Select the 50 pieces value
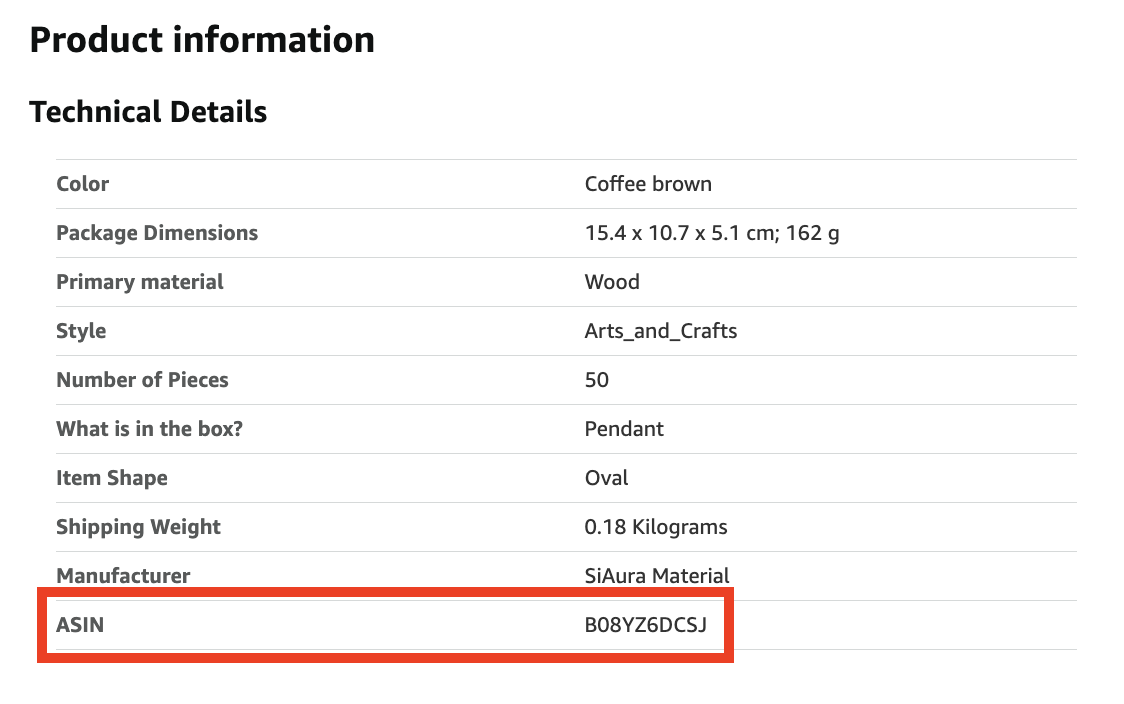 tap(596, 380)
